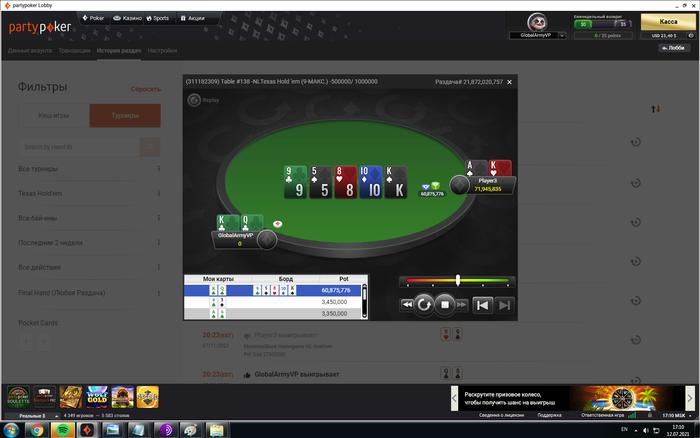Click the $0 cashback indicator

pos(583,24)
